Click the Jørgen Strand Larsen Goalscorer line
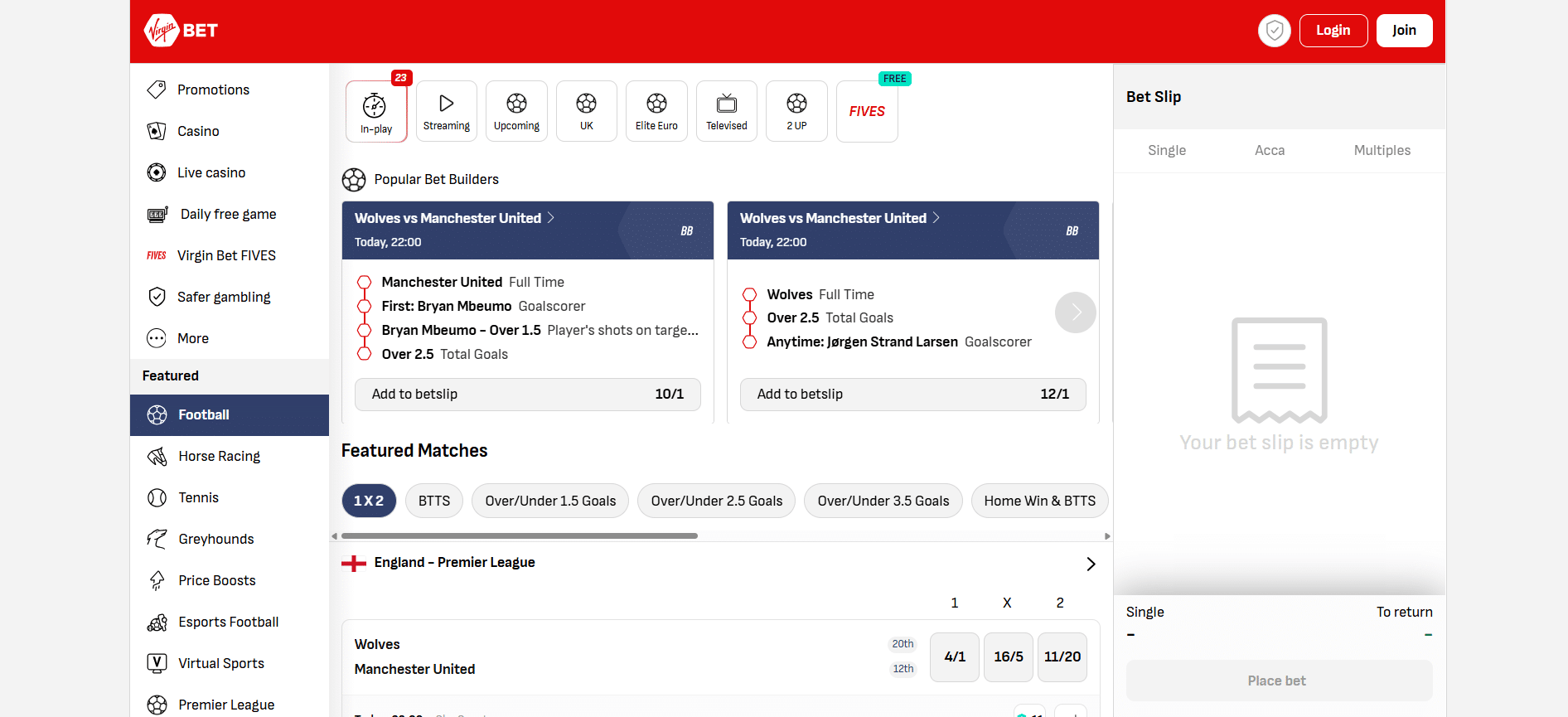Screen dimensions: 1568x717 point(899,342)
